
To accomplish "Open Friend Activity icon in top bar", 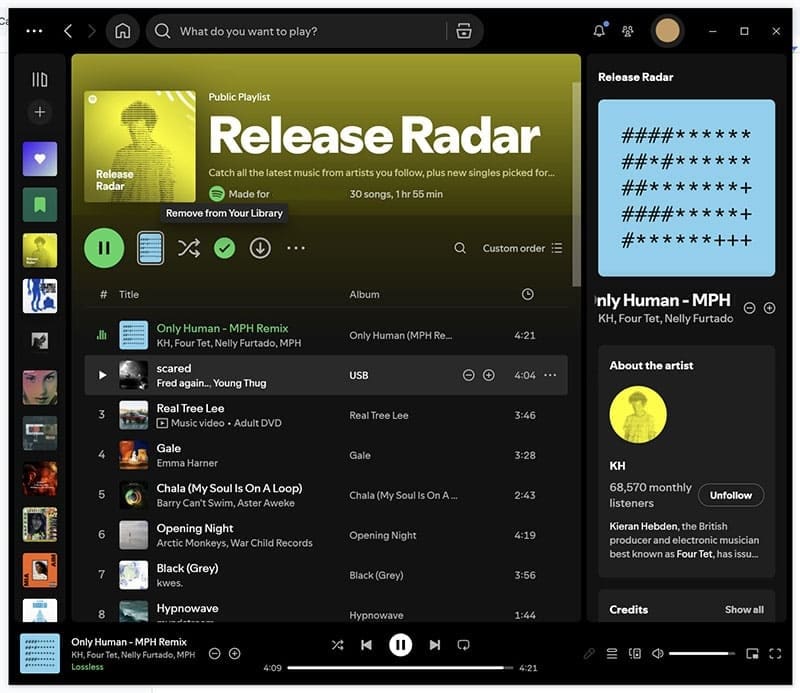I will point(628,31).
